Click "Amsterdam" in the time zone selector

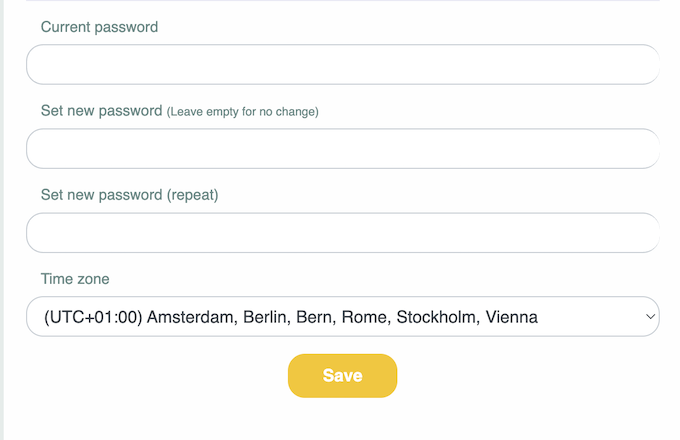pos(191,318)
